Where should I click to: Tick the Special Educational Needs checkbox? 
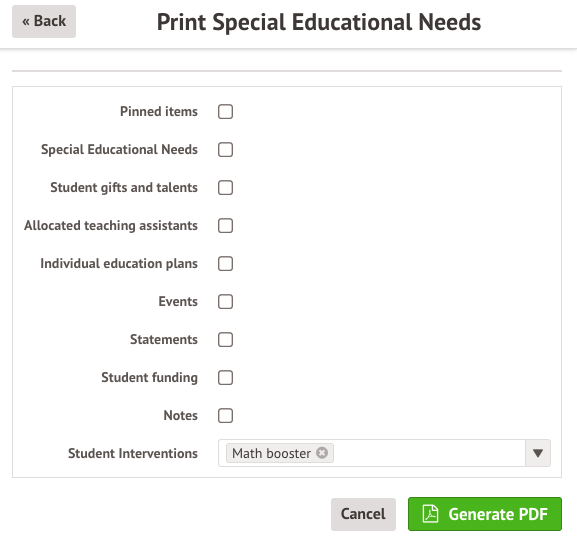(x=225, y=149)
